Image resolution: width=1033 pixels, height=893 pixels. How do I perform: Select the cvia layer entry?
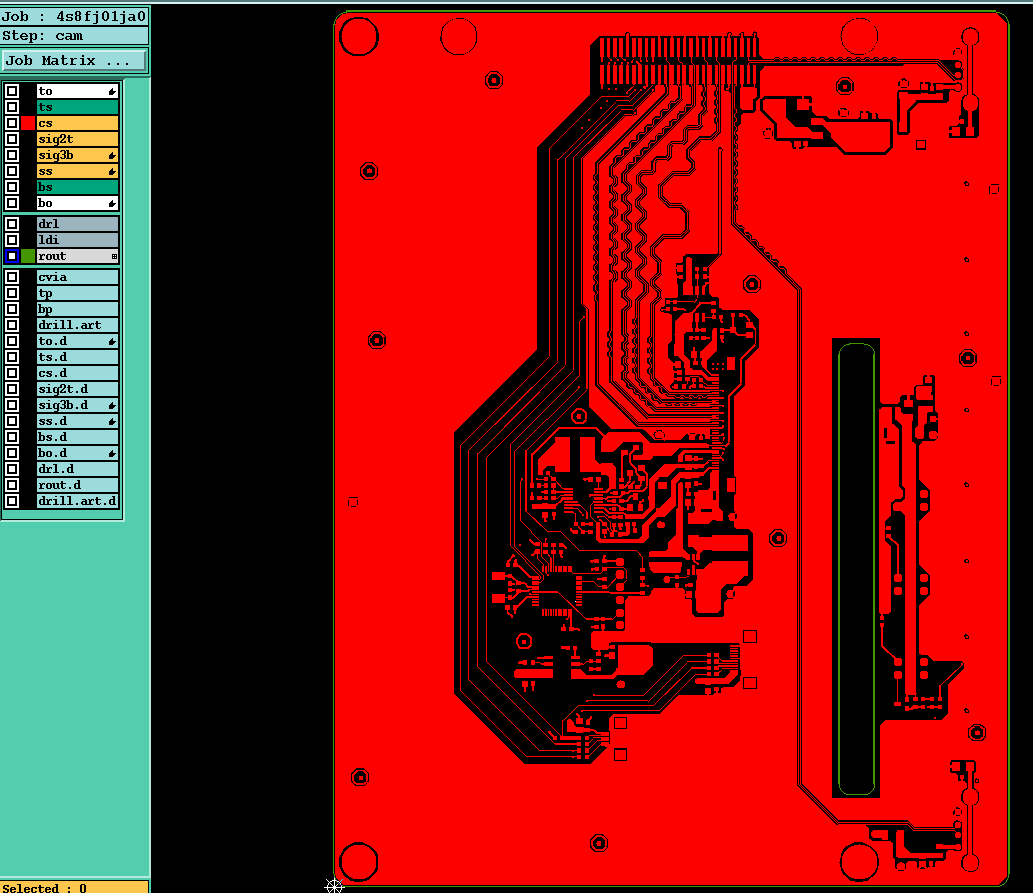click(78, 277)
